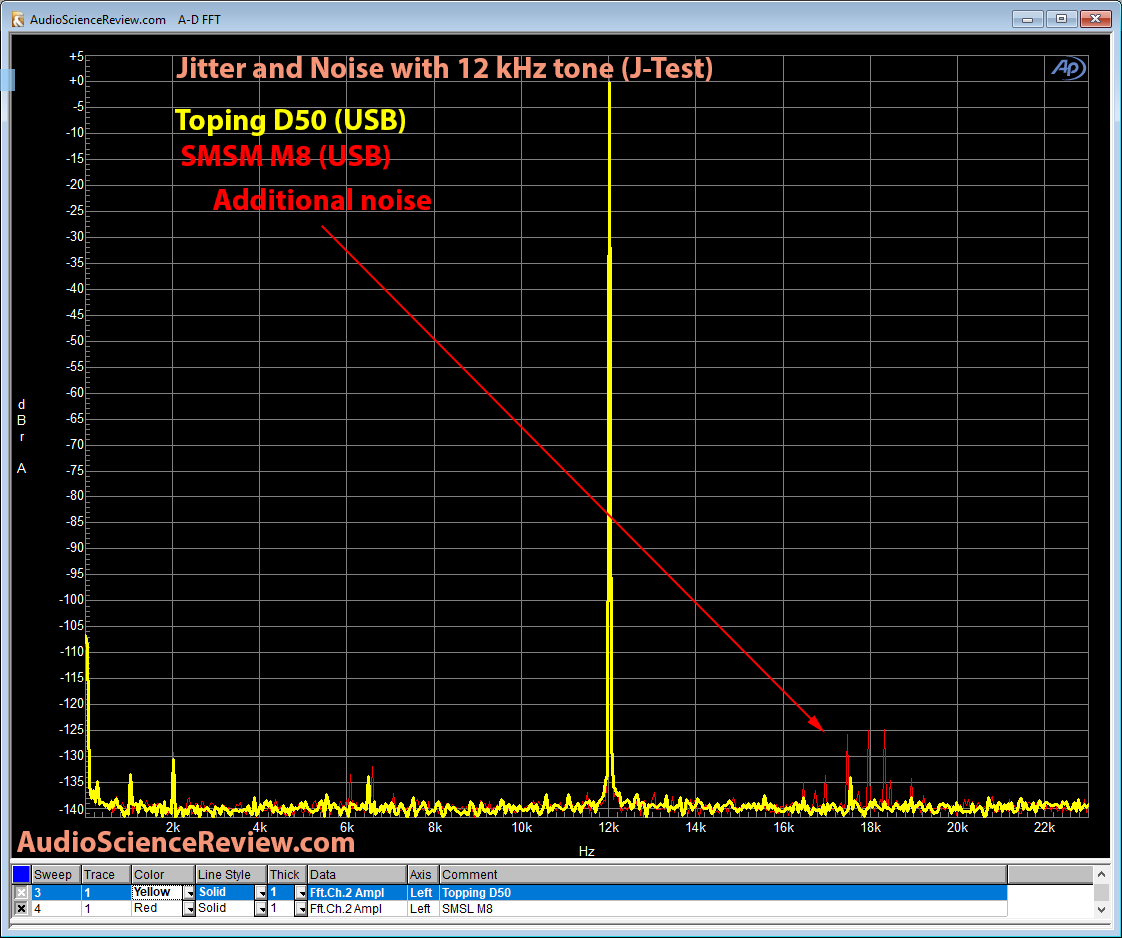Click the Data column header
The height and width of the screenshot is (938, 1122).
[x=357, y=874]
